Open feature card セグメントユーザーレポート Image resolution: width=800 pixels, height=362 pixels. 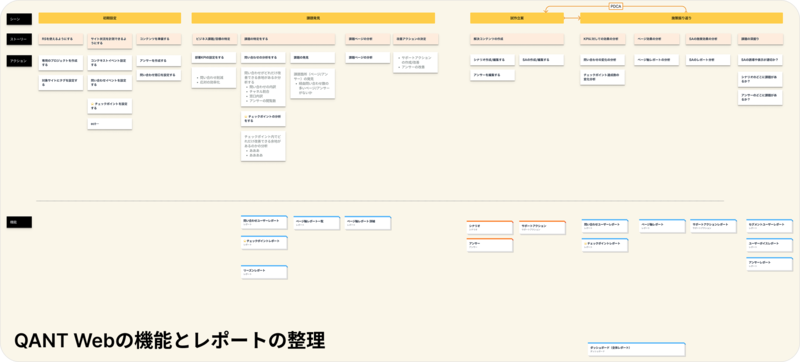[770, 226]
